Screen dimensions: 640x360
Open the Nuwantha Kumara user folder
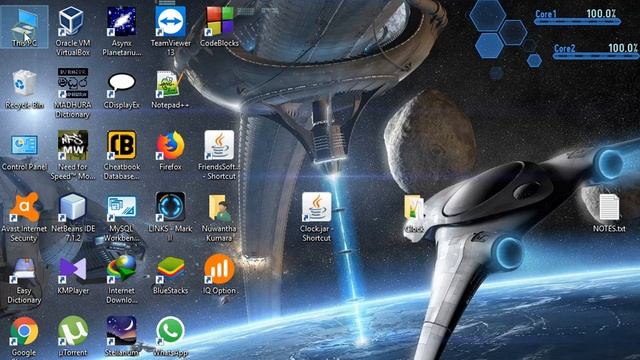[220, 218]
